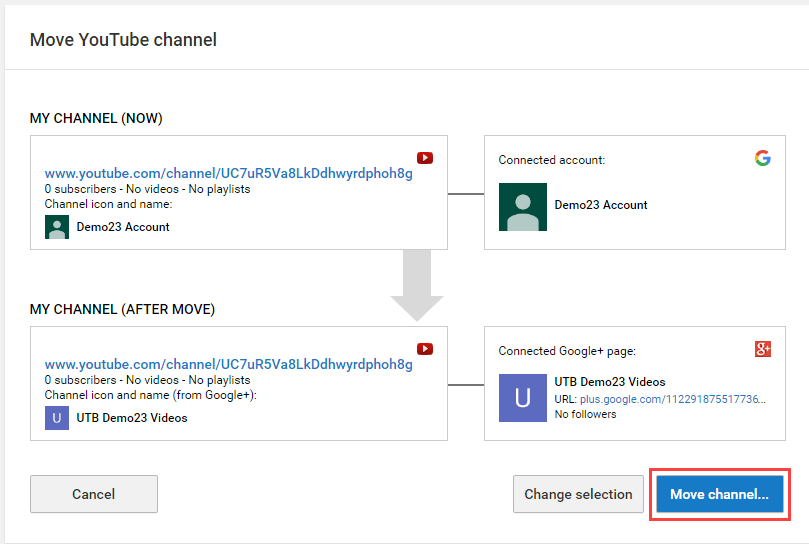Click the 'Connected Google+ page:' label
Screen dimensions: 809x544
coord(567,351)
